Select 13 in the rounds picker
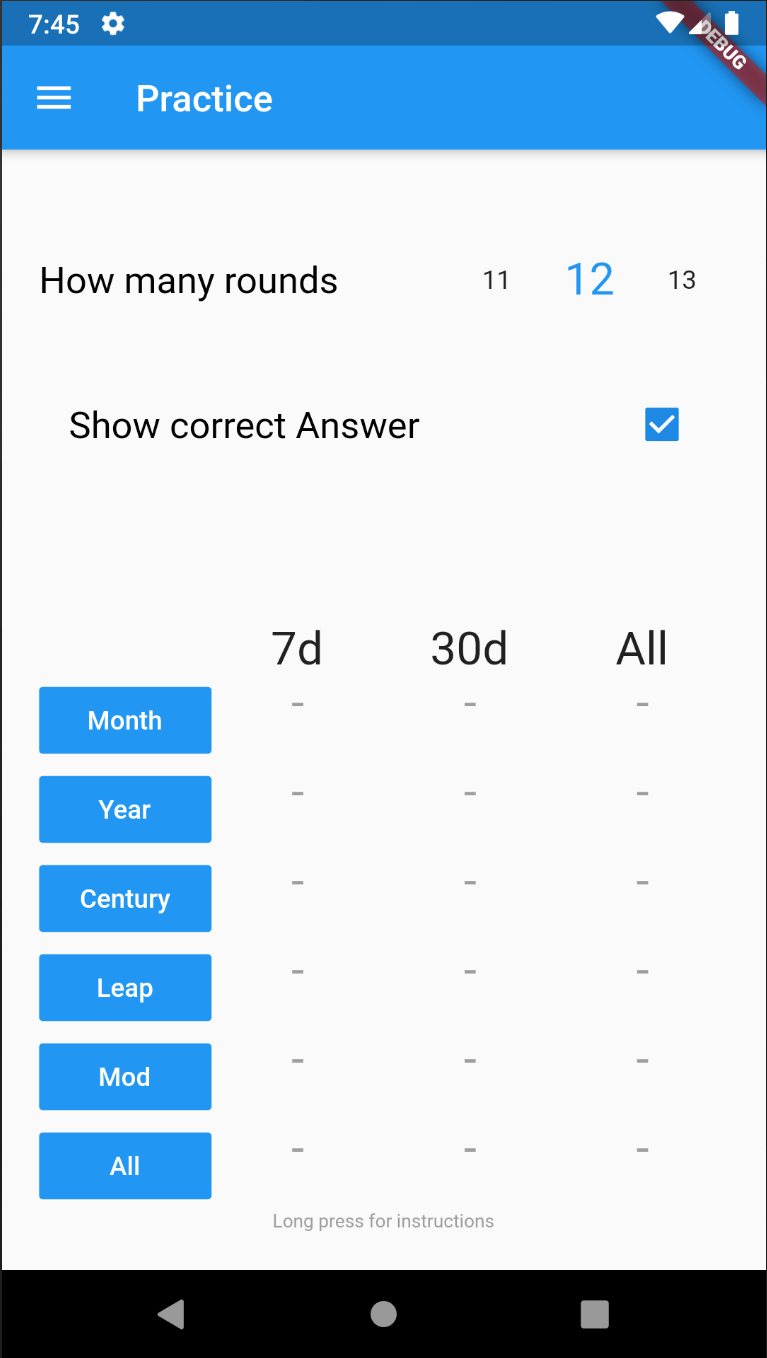 [682, 281]
